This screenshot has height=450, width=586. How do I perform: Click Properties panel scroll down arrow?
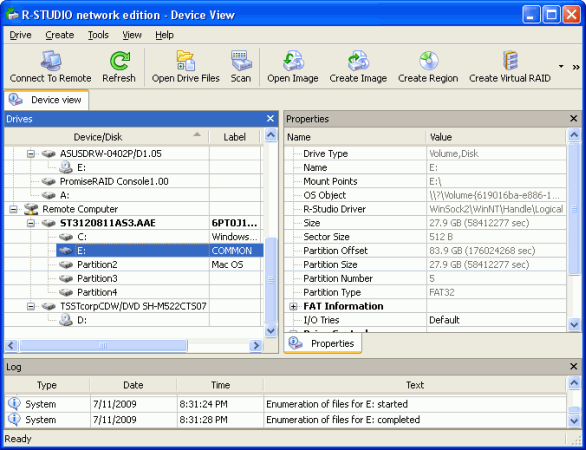point(574,324)
